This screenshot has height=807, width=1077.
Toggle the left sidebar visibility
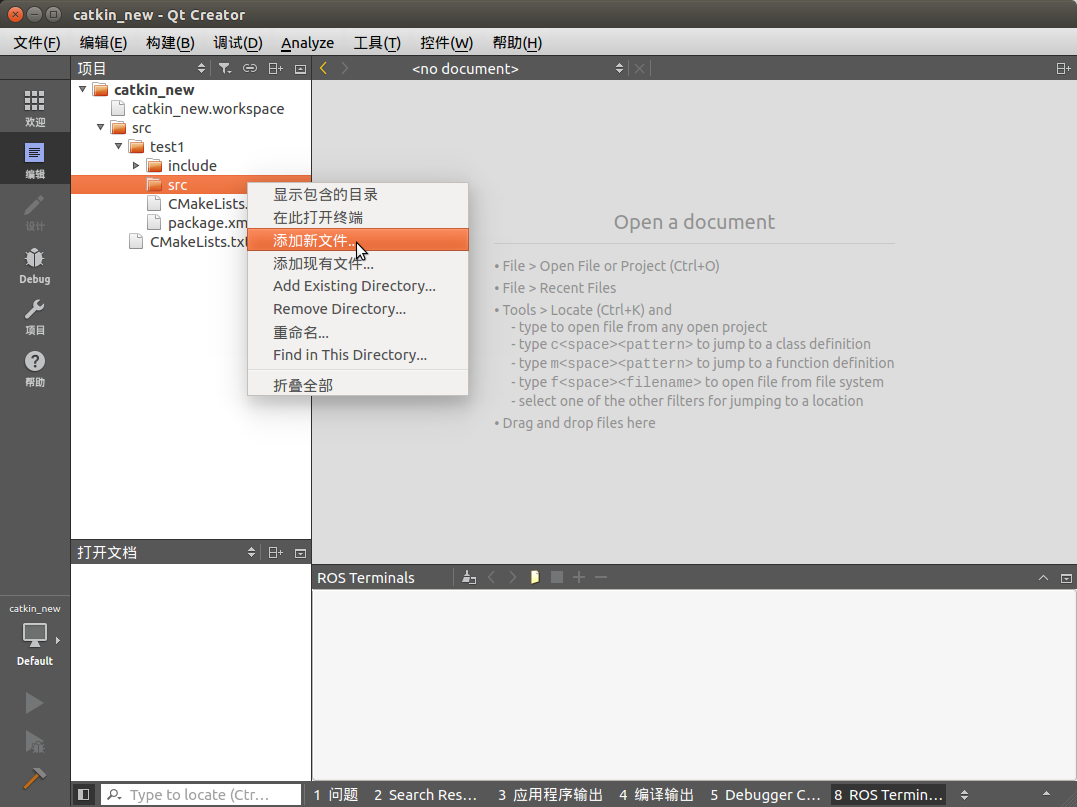pos(83,795)
